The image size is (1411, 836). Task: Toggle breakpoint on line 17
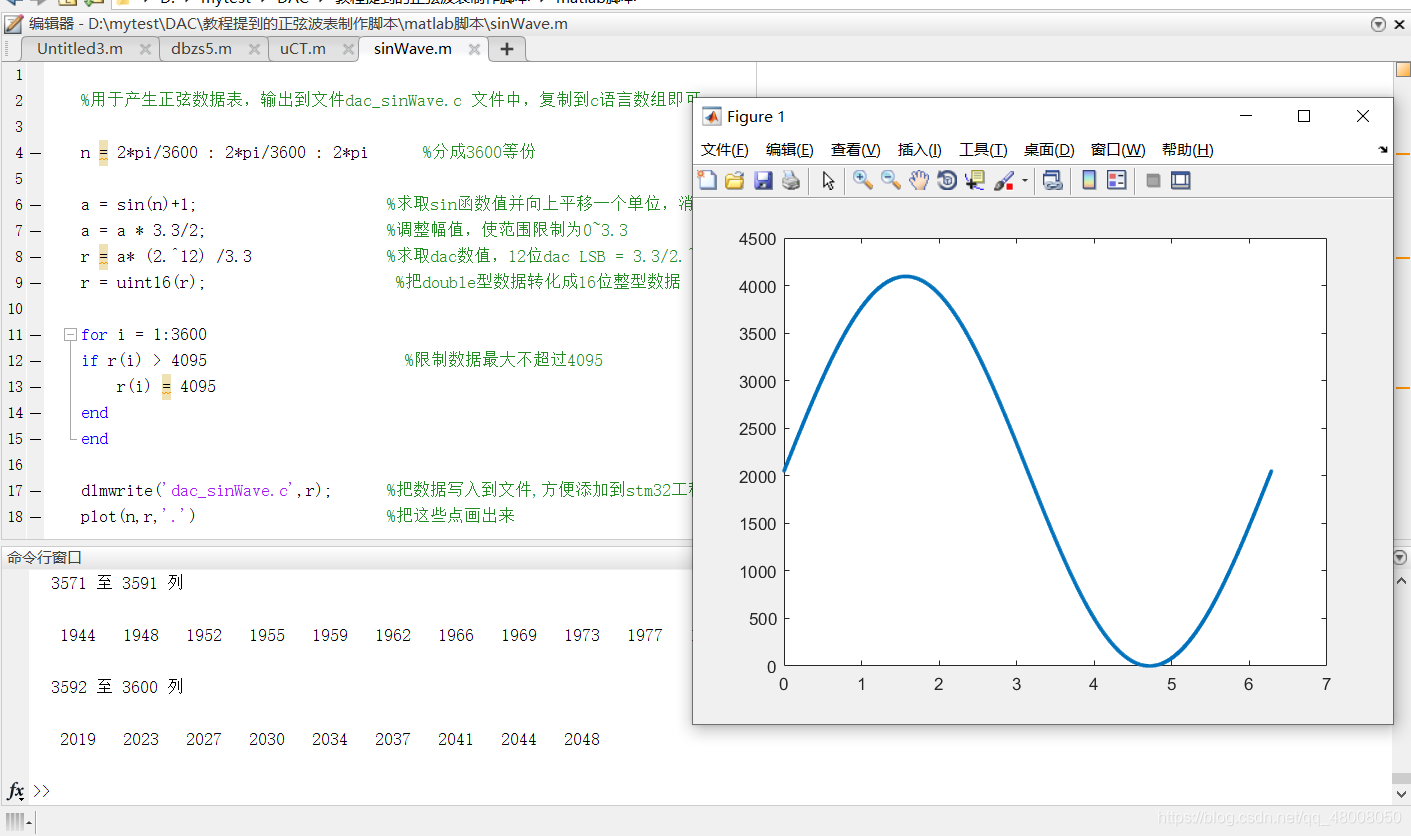[x=36, y=491]
